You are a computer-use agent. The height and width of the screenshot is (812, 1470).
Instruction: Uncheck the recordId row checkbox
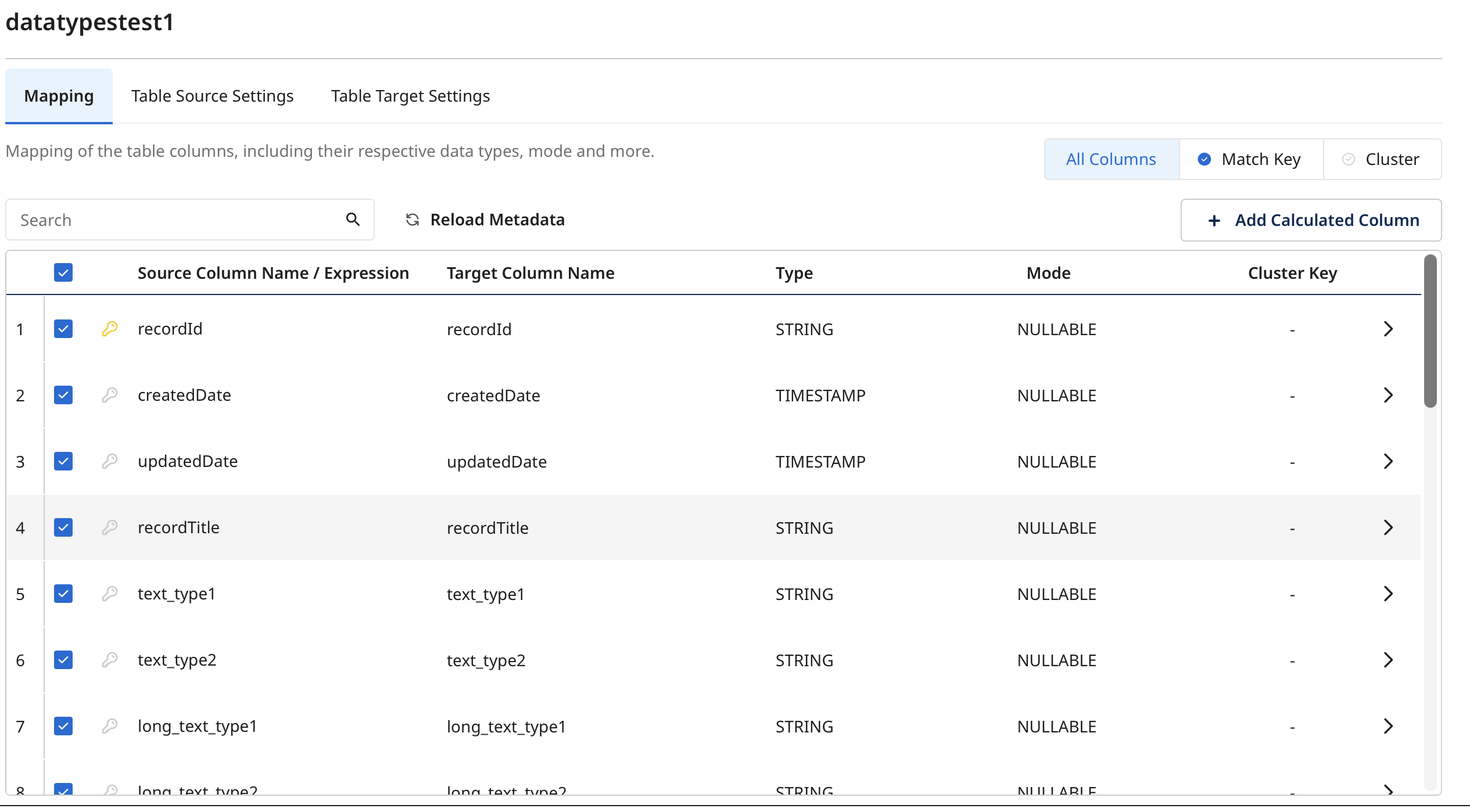(63, 329)
